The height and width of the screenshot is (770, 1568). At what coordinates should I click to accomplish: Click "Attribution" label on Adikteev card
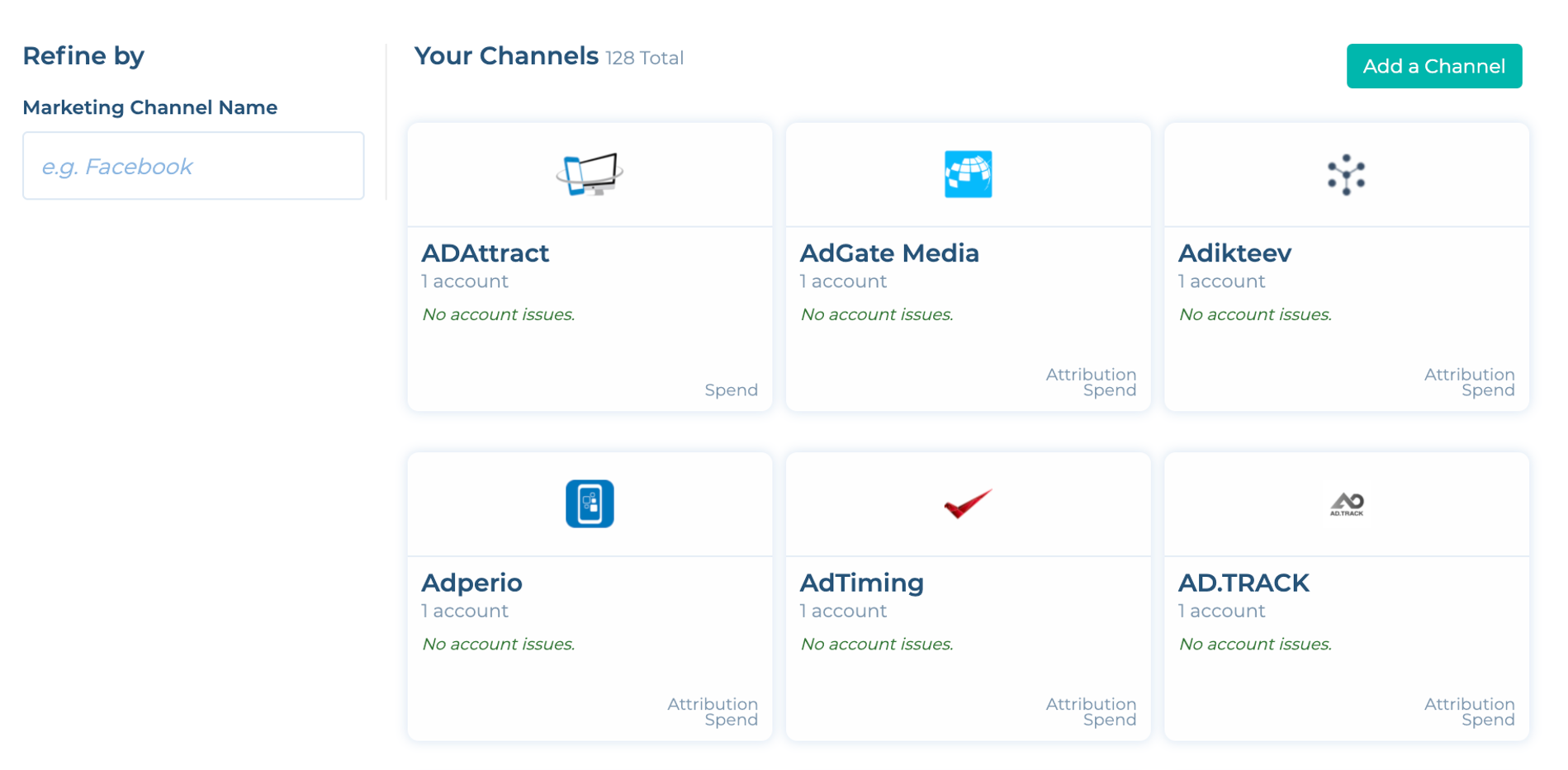tap(1469, 375)
